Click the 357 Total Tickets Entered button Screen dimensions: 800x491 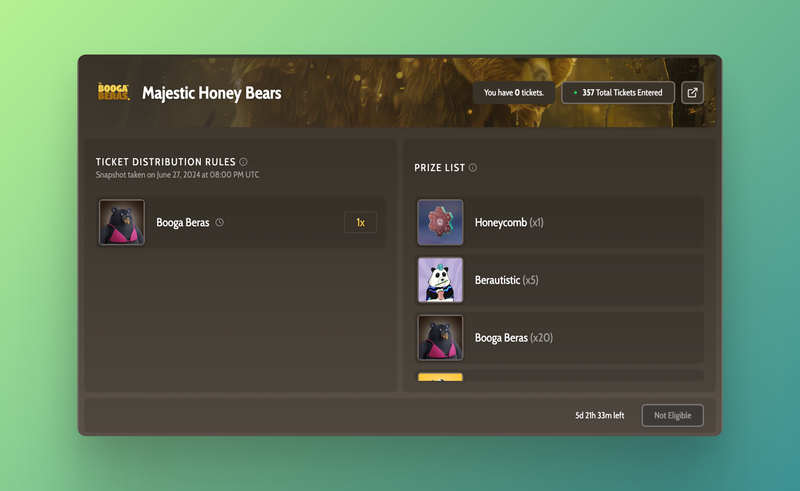(618, 93)
